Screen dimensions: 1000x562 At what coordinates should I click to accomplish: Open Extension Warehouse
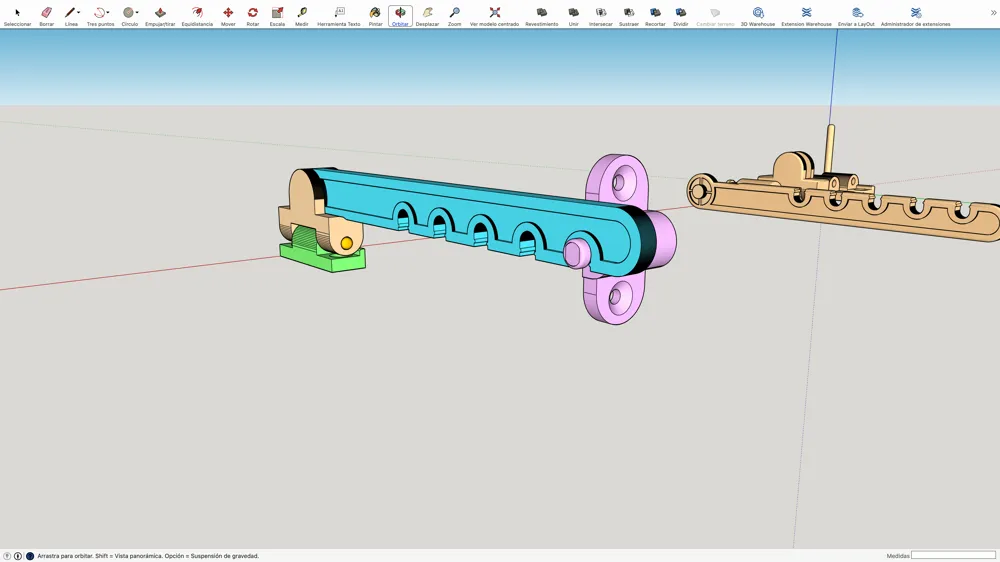(x=806, y=15)
